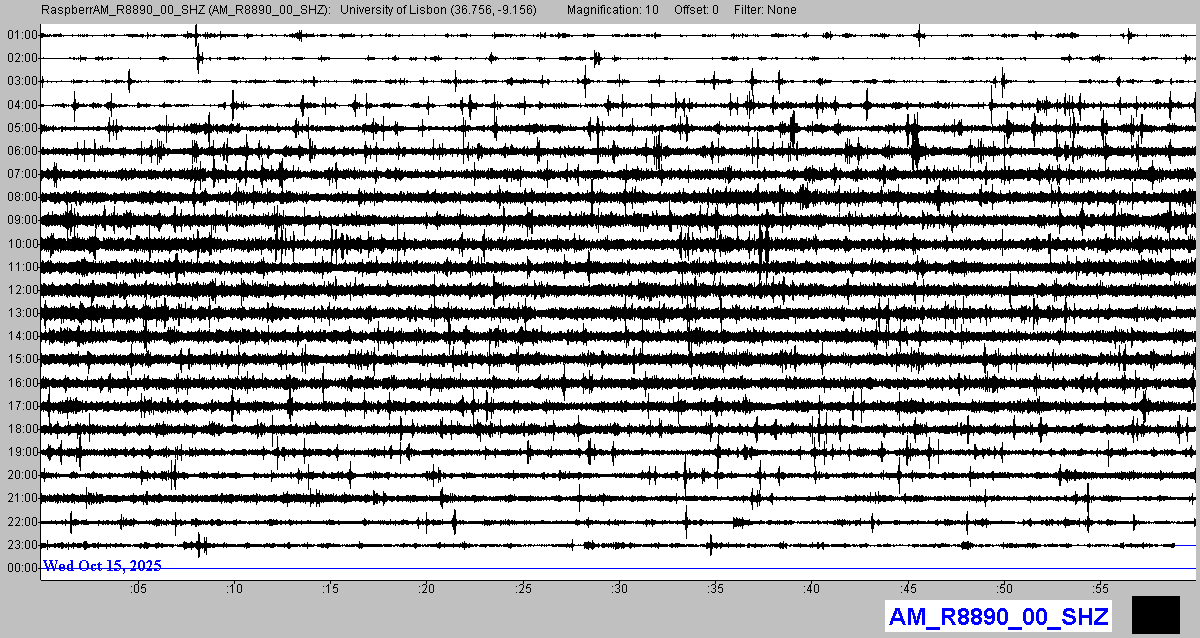The width and height of the screenshot is (1200, 638).
Task: Select the 16:00 hour row label
Action: pyautogui.click(x=22, y=383)
